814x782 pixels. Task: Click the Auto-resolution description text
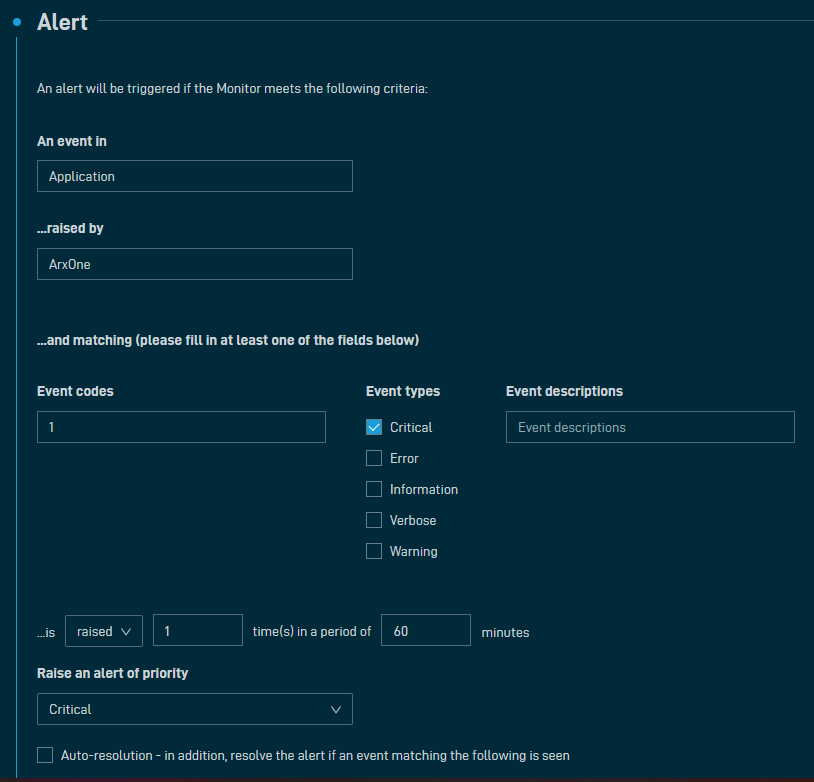coord(315,755)
